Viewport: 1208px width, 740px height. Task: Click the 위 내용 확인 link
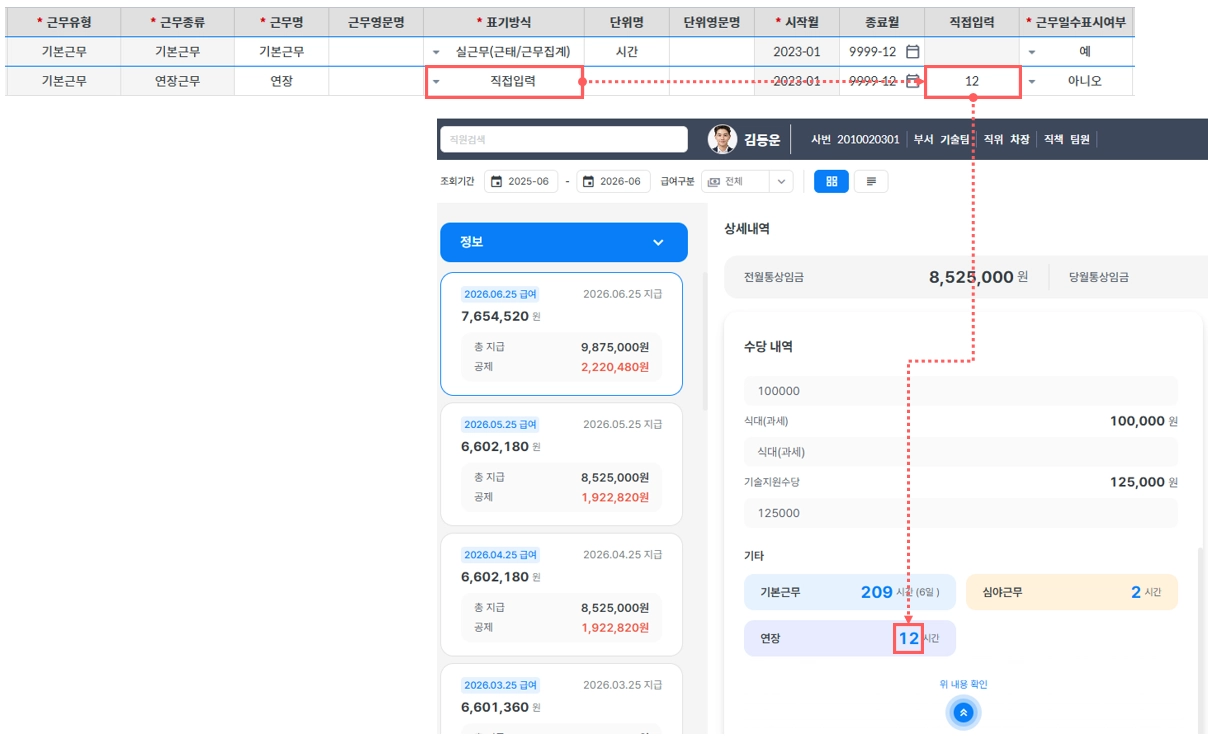pos(963,685)
